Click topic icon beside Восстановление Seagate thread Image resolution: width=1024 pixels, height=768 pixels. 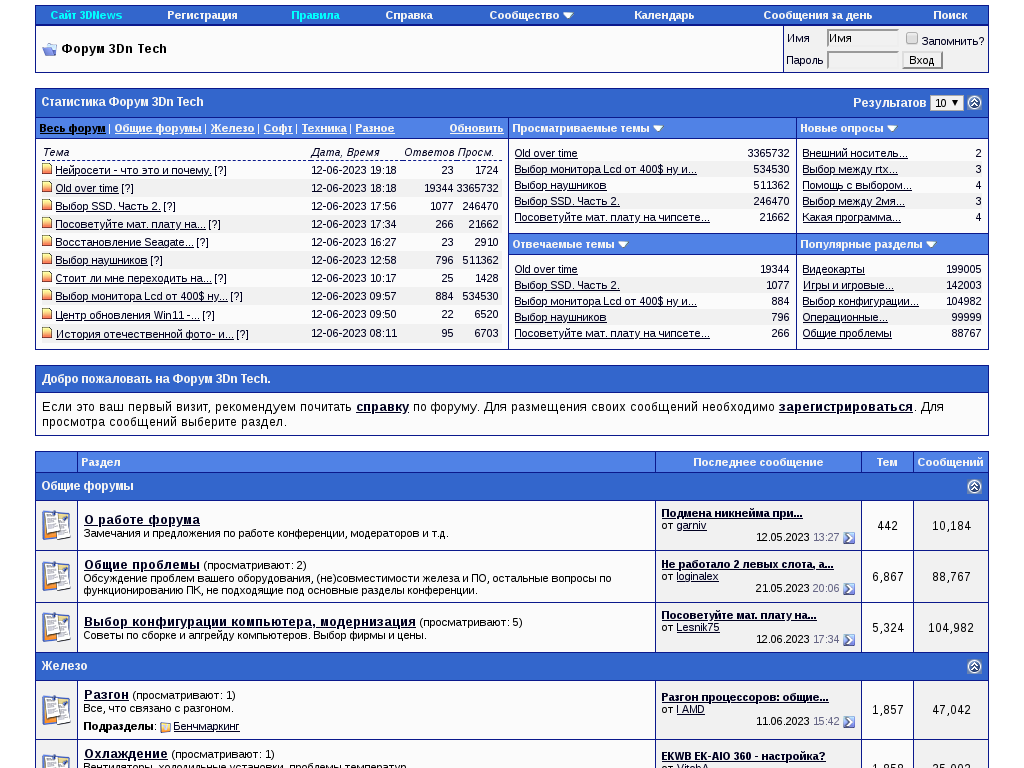pyautogui.click(x=47, y=241)
